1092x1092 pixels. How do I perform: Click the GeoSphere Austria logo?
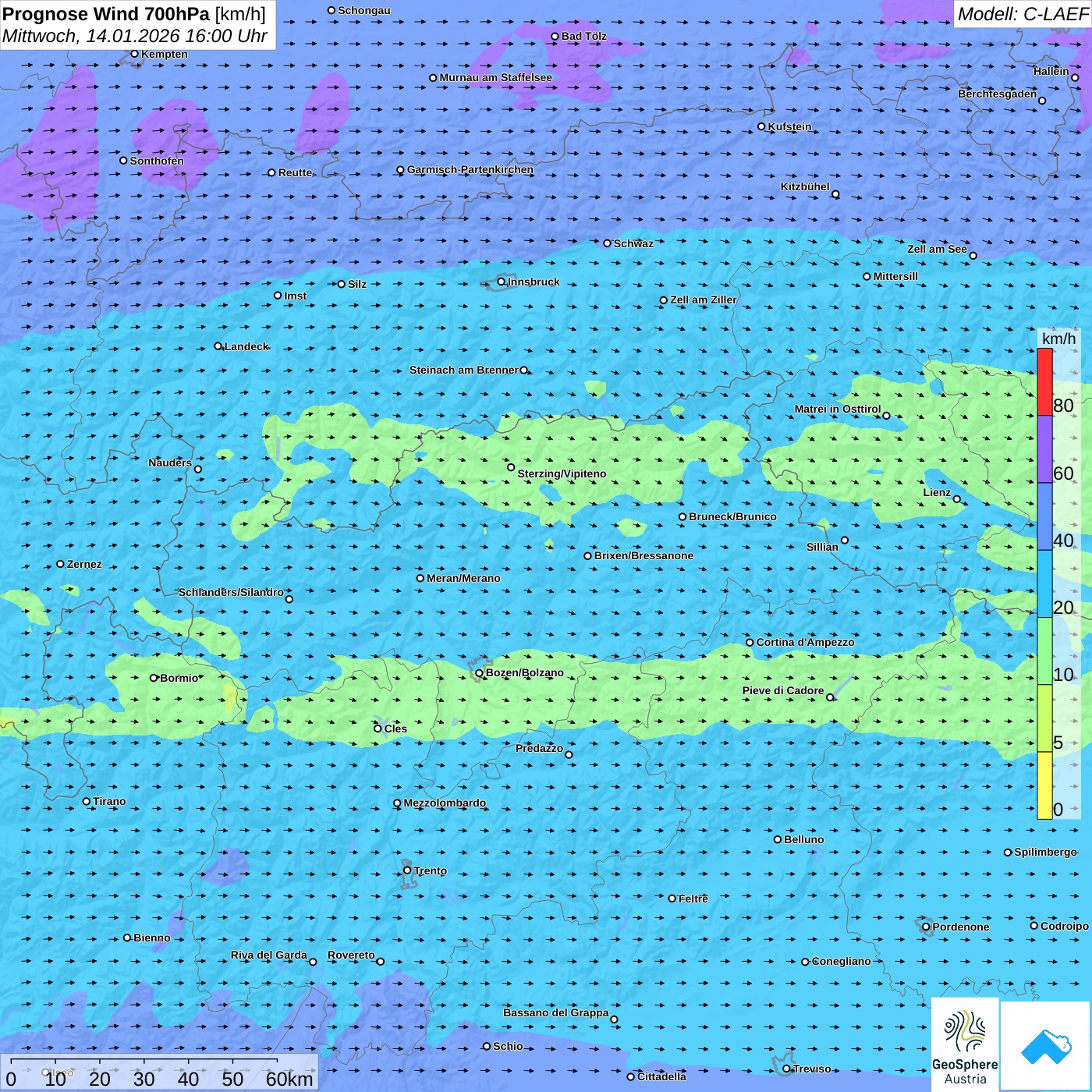pos(965,1044)
